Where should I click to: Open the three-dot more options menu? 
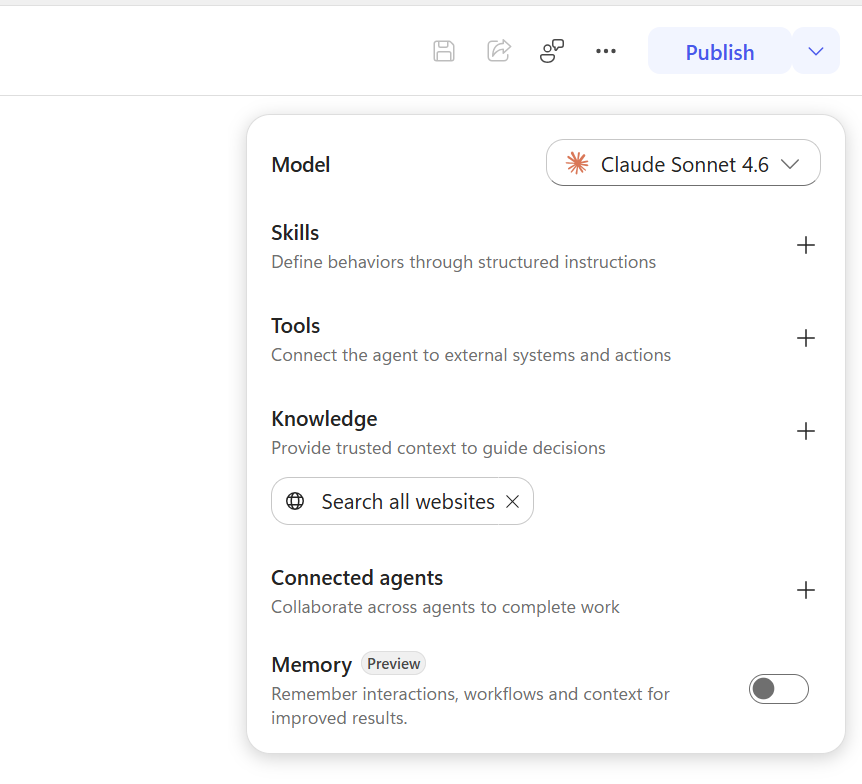point(606,51)
